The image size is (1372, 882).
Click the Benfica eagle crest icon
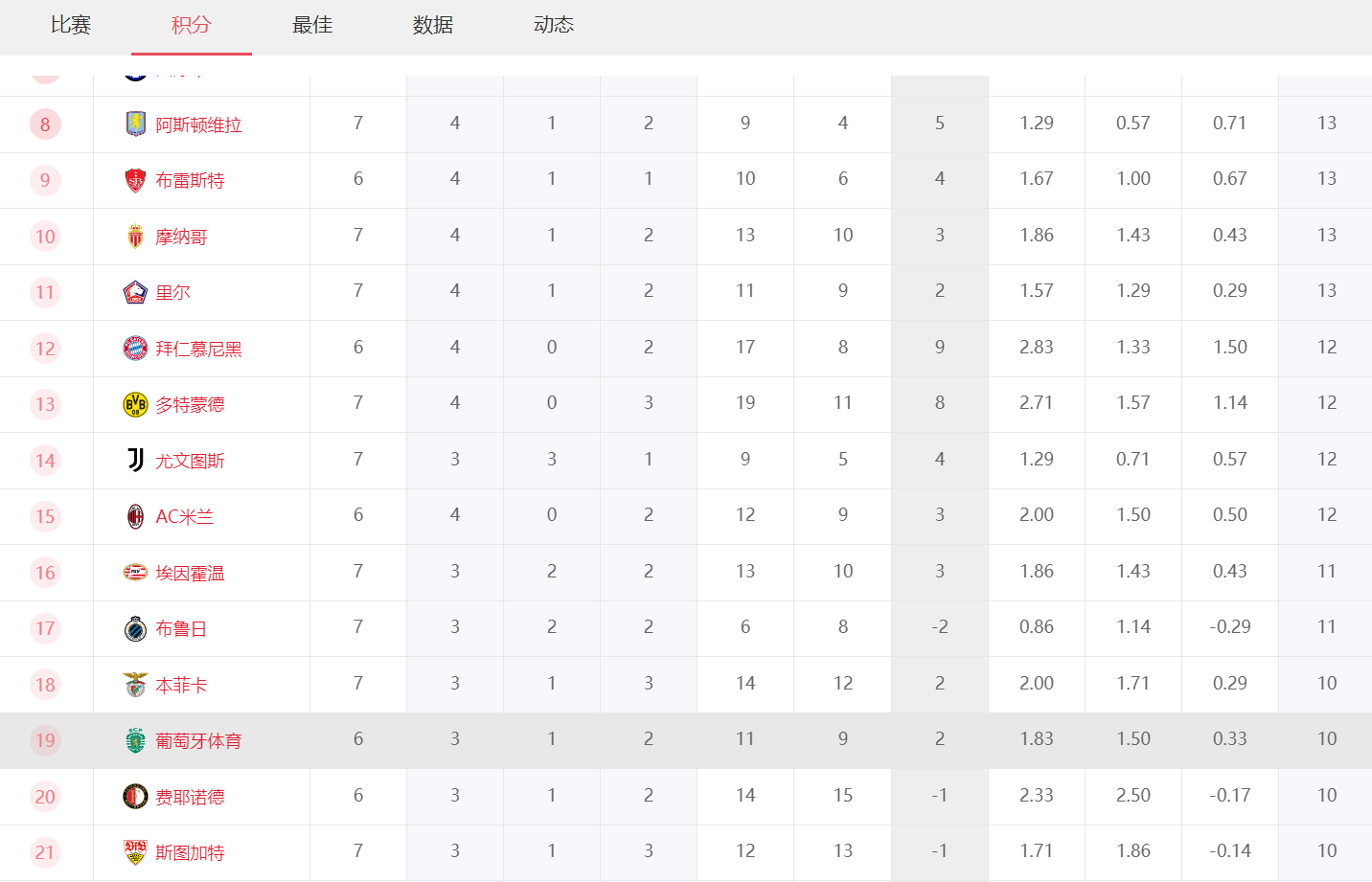(135, 685)
